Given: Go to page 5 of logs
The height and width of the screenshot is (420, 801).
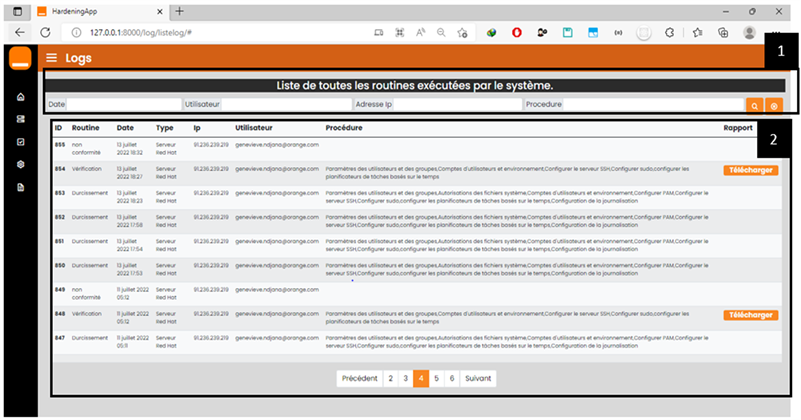Looking at the screenshot, I should pos(437,379).
